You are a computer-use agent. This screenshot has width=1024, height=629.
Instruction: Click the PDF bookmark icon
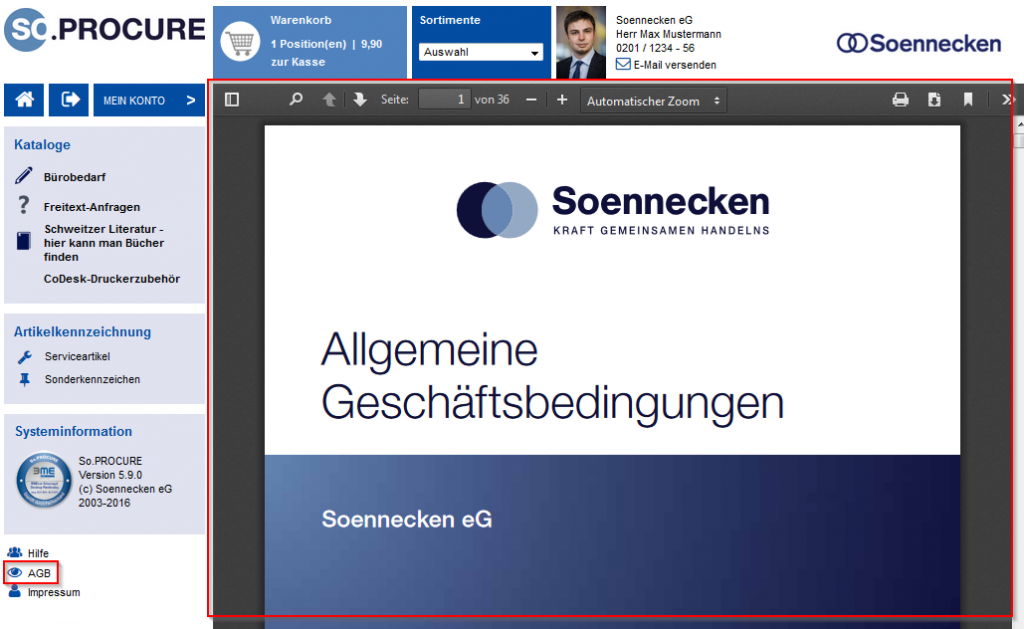point(968,99)
